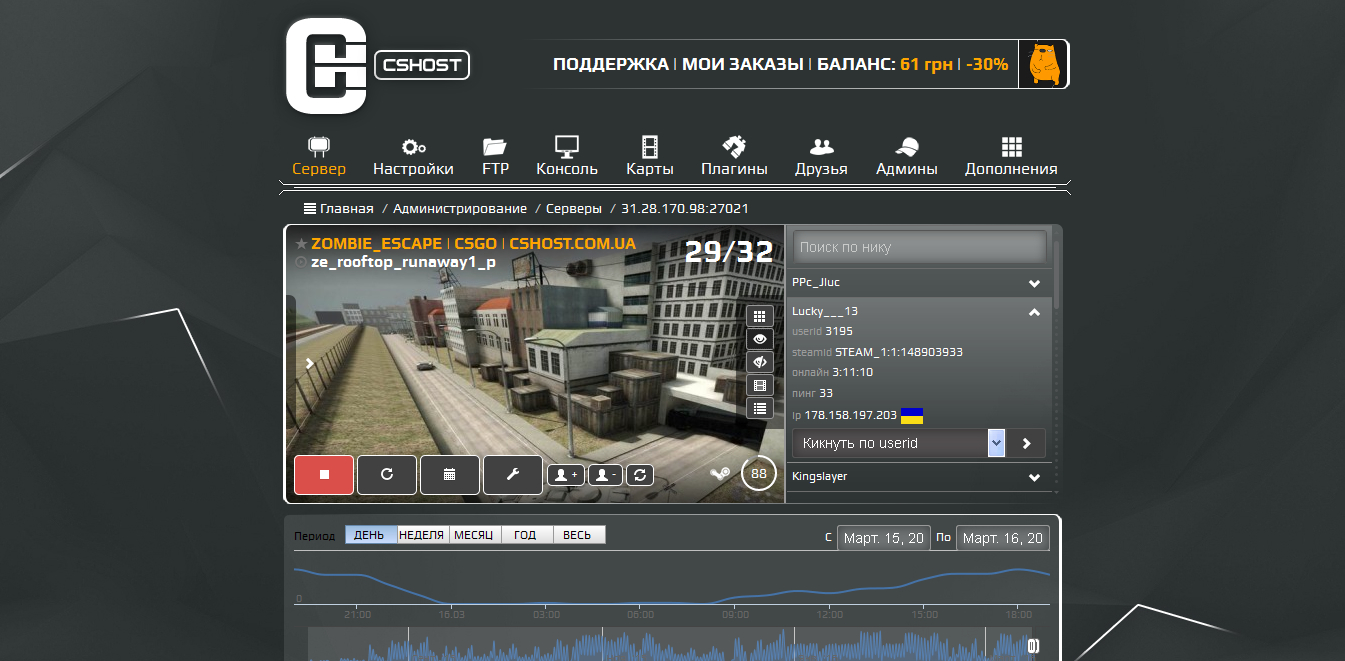Open the calendar scheduler button
Viewport: 1345px width, 661px height.
450,475
